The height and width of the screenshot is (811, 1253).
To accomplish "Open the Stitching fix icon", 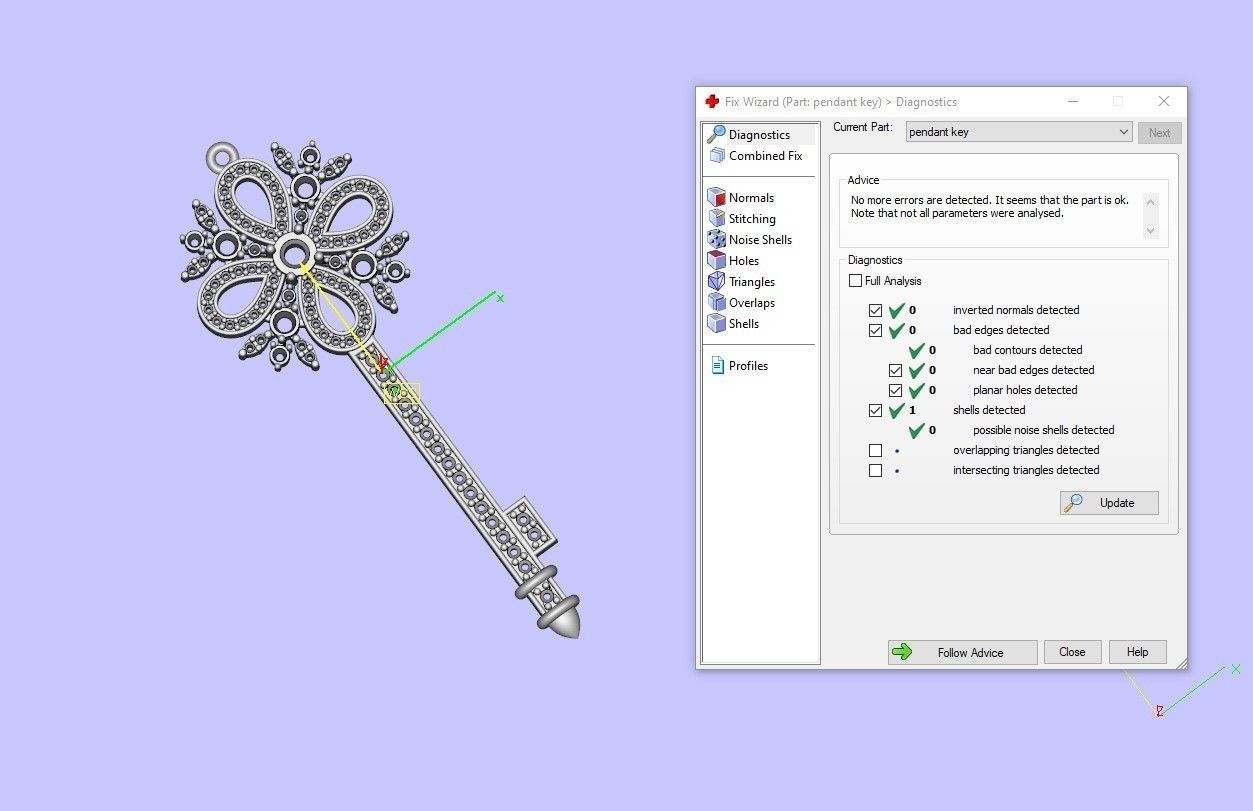I will click(x=716, y=219).
